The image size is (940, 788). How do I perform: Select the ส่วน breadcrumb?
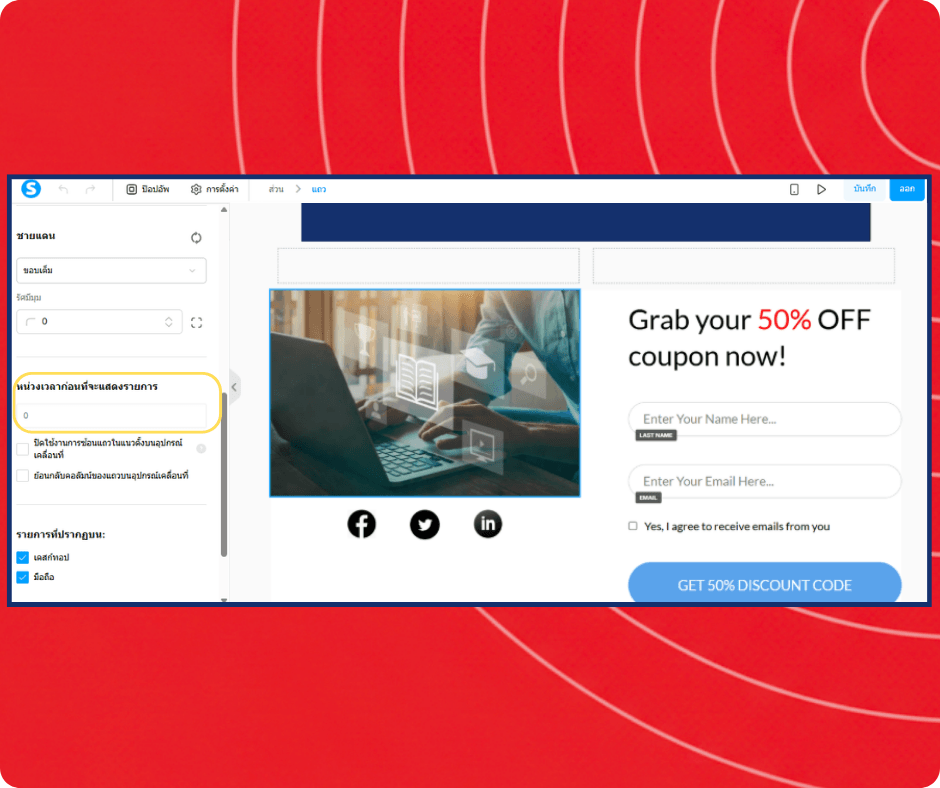tap(276, 190)
